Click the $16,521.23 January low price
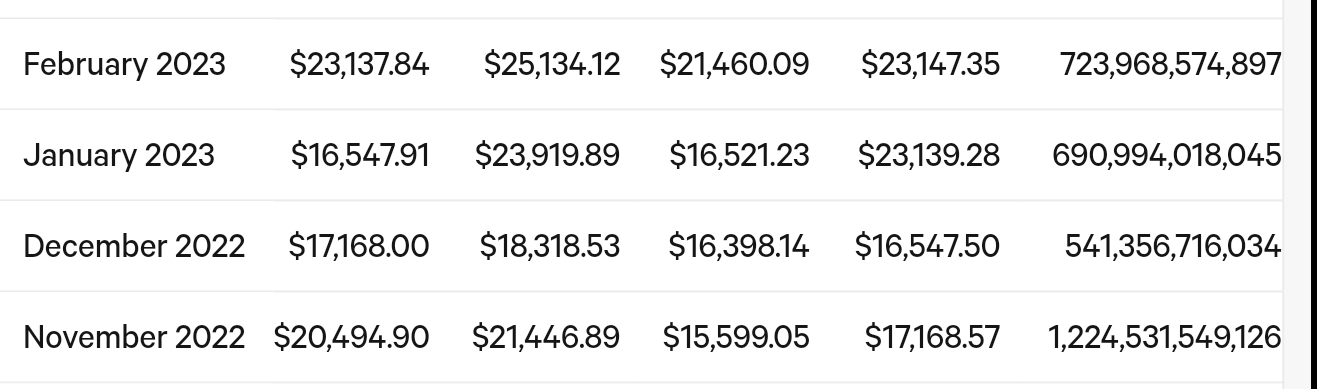The height and width of the screenshot is (389, 1317). click(x=740, y=155)
